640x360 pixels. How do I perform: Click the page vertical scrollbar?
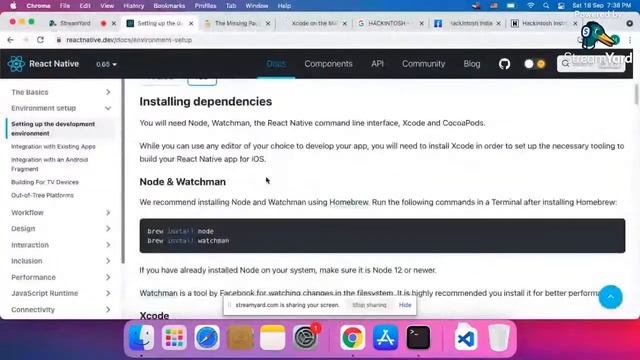coord(636,95)
